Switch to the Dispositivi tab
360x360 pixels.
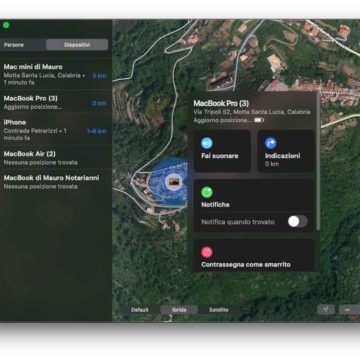pos(77,45)
